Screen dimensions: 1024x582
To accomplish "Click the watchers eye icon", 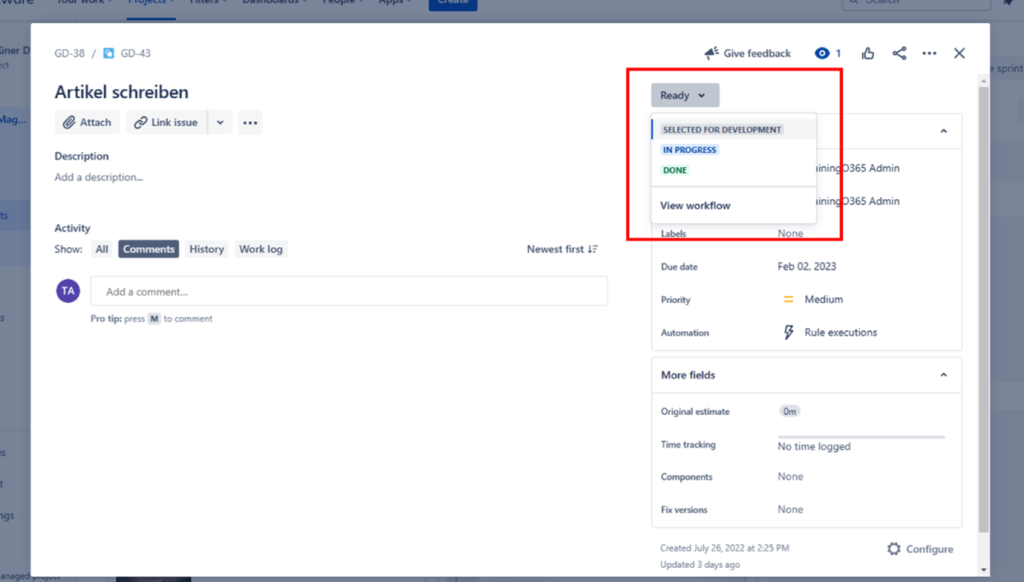I will pyautogui.click(x=821, y=53).
